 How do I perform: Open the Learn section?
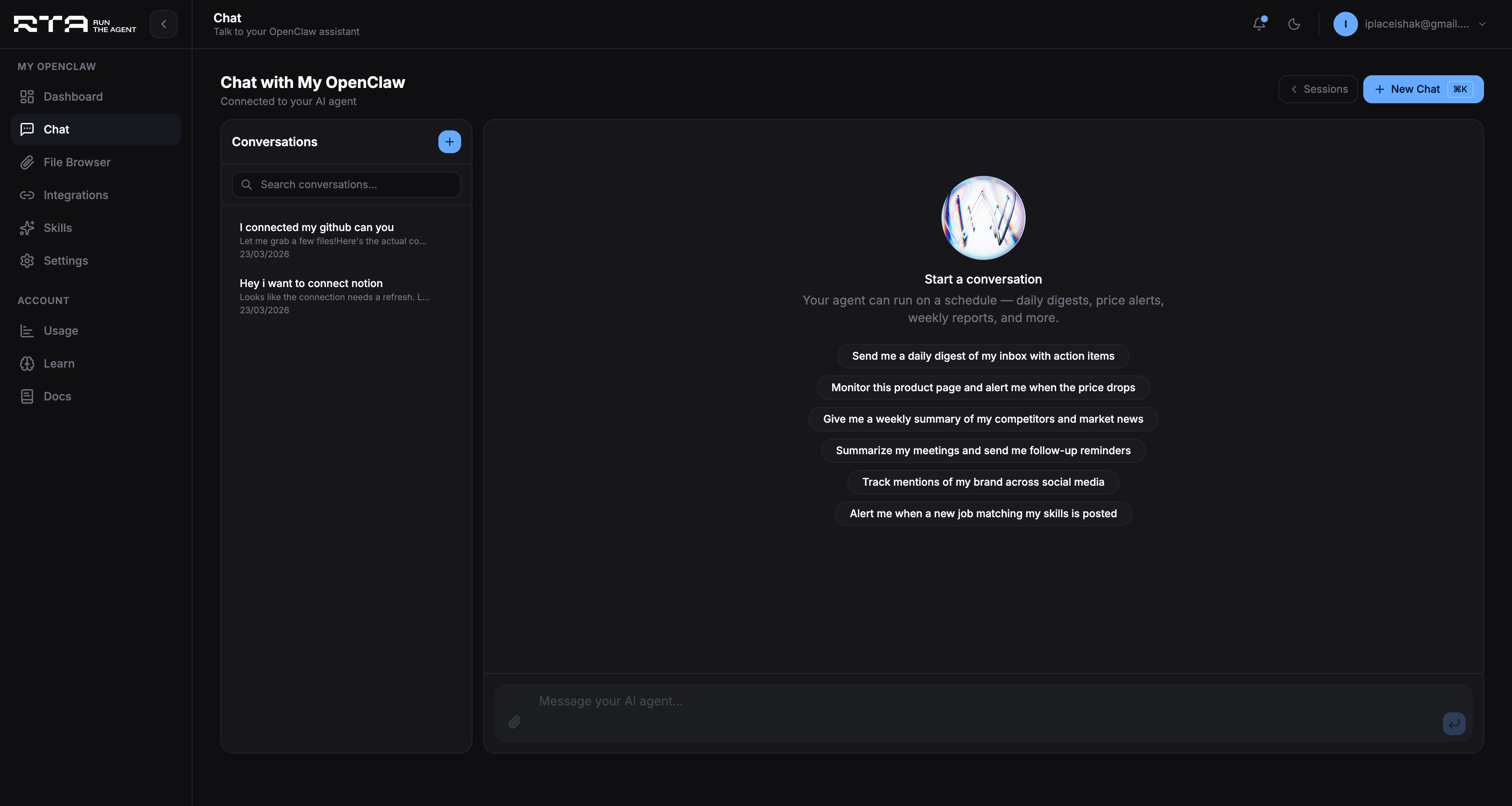[x=96, y=363]
